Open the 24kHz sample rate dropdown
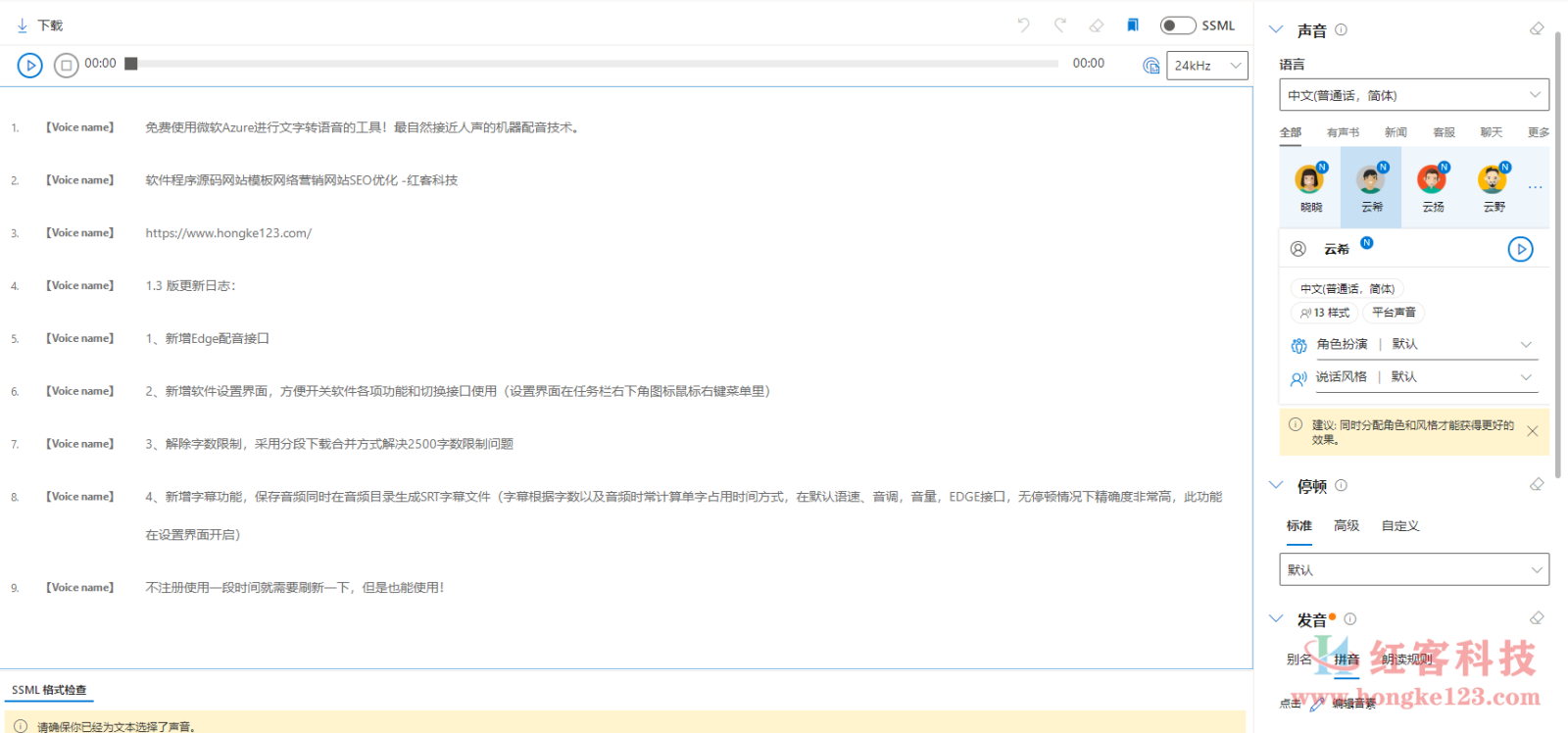The image size is (1568, 733). click(1207, 66)
